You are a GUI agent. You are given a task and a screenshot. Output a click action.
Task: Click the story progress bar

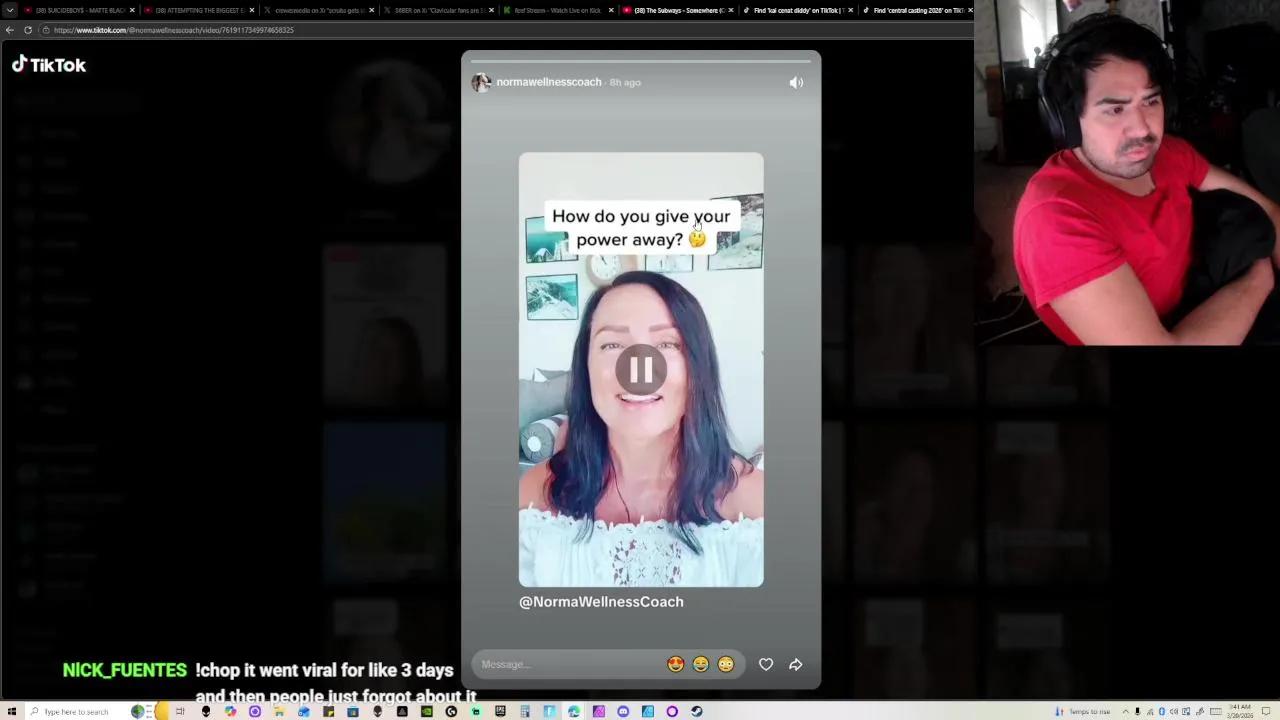641,61
